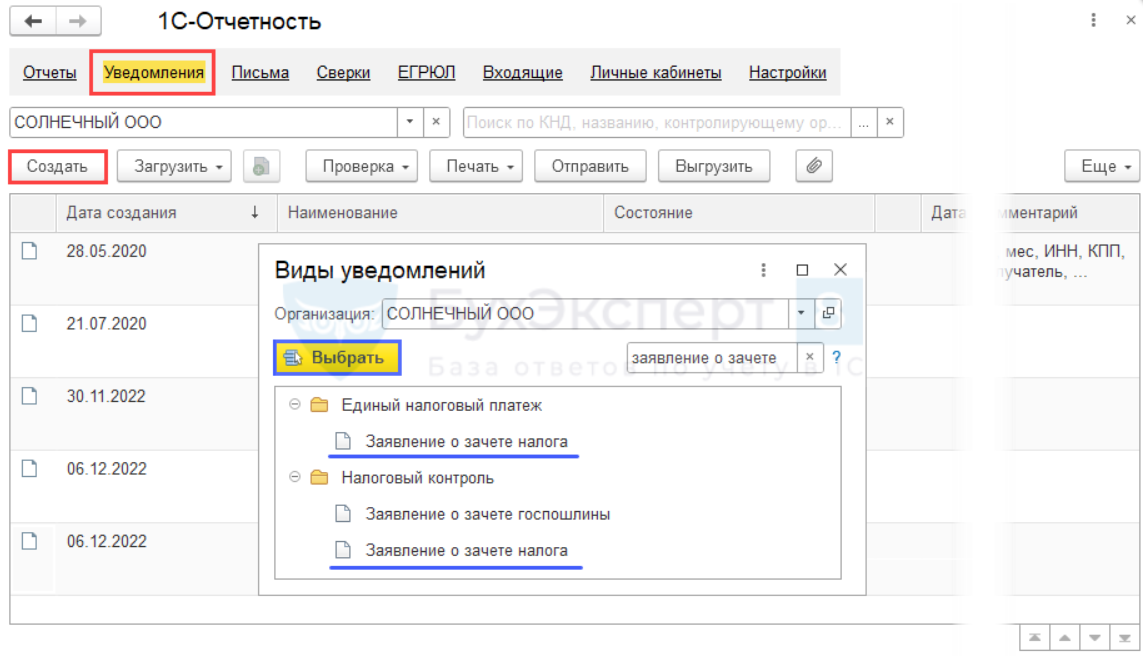Go back with the left arrow
The width and height of the screenshot is (1143, 656).
(33, 21)
